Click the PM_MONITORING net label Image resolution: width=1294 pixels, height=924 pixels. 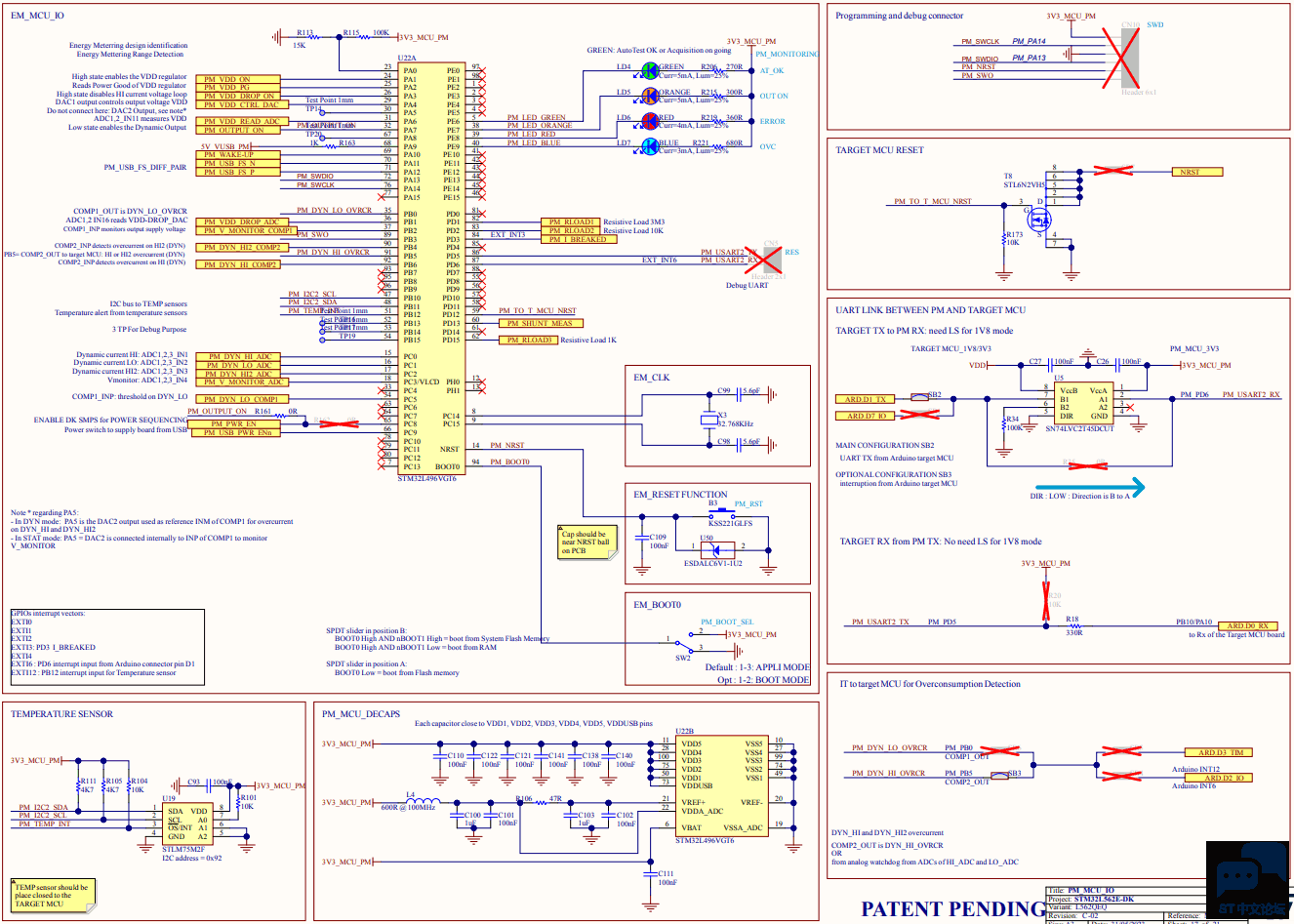point(788,54)
